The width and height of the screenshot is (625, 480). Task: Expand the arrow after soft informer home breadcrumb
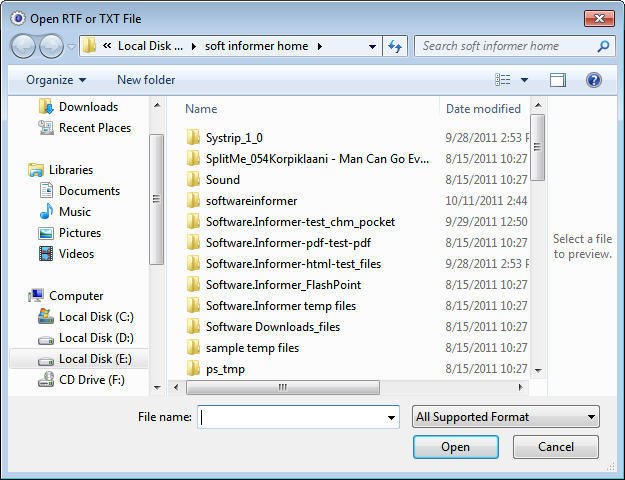(x=320, y=47)
